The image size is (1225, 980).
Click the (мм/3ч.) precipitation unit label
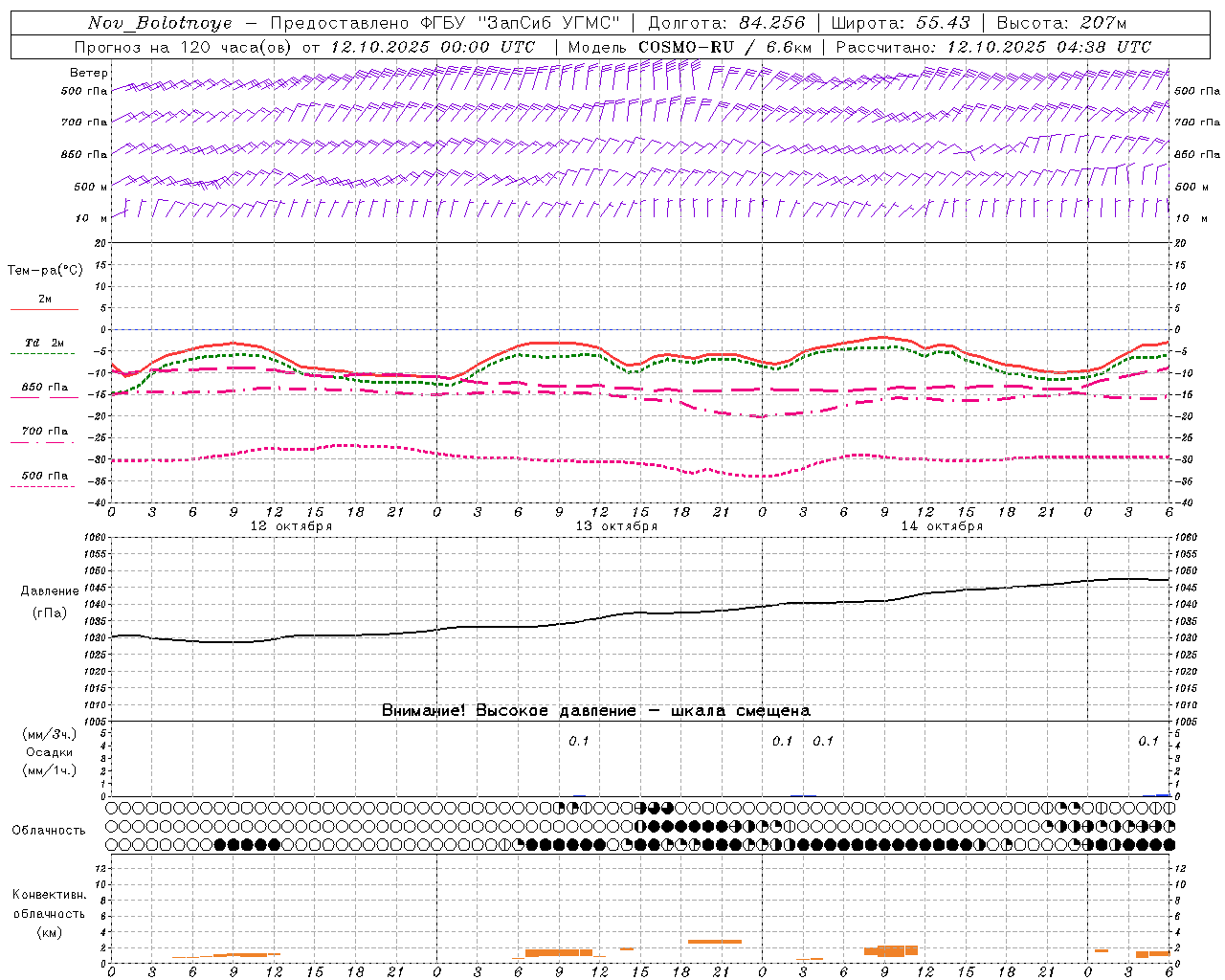pyautogui.click(x=50, y=734)
